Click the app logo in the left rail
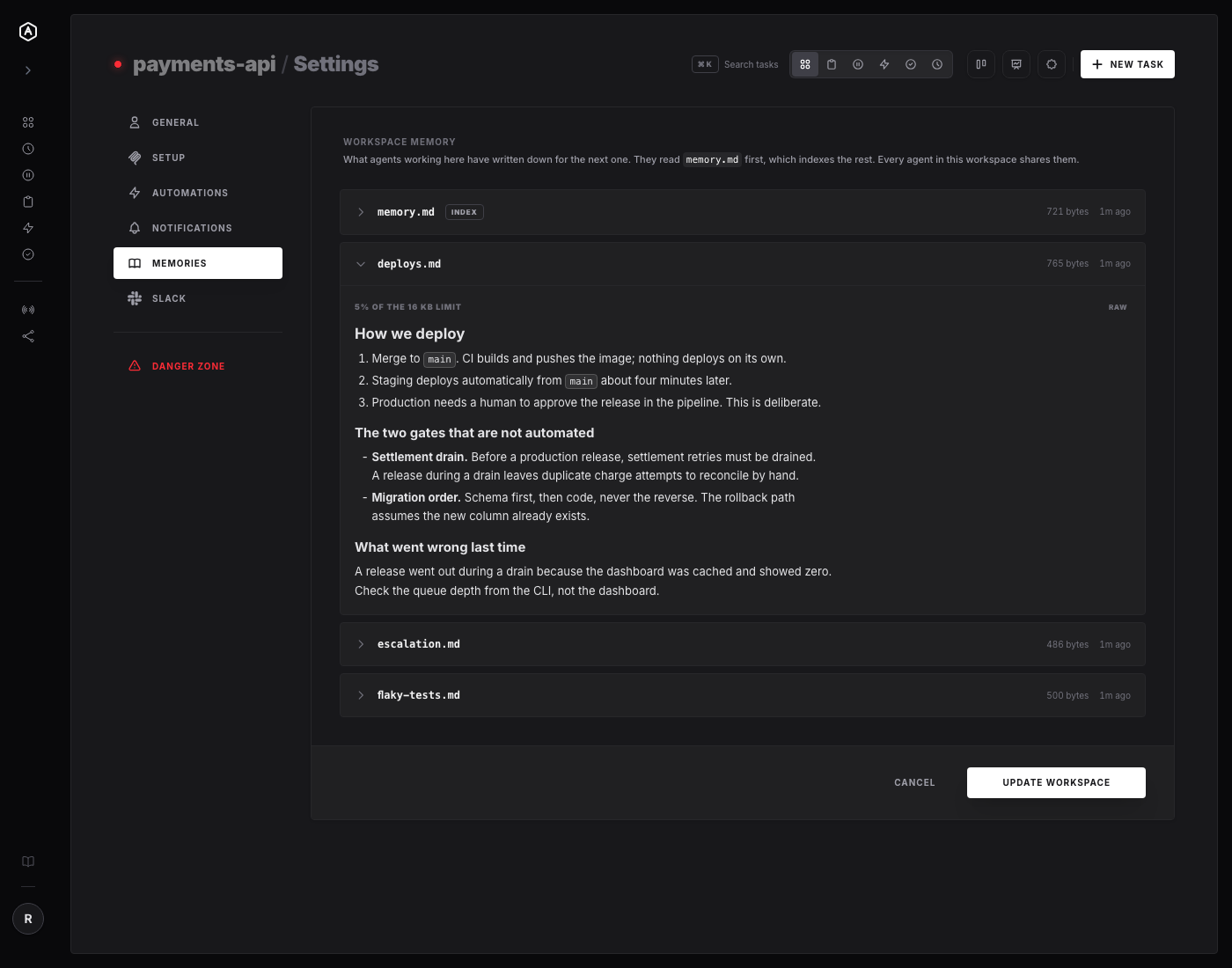The image size is (1232, 968). click(28, 32)
